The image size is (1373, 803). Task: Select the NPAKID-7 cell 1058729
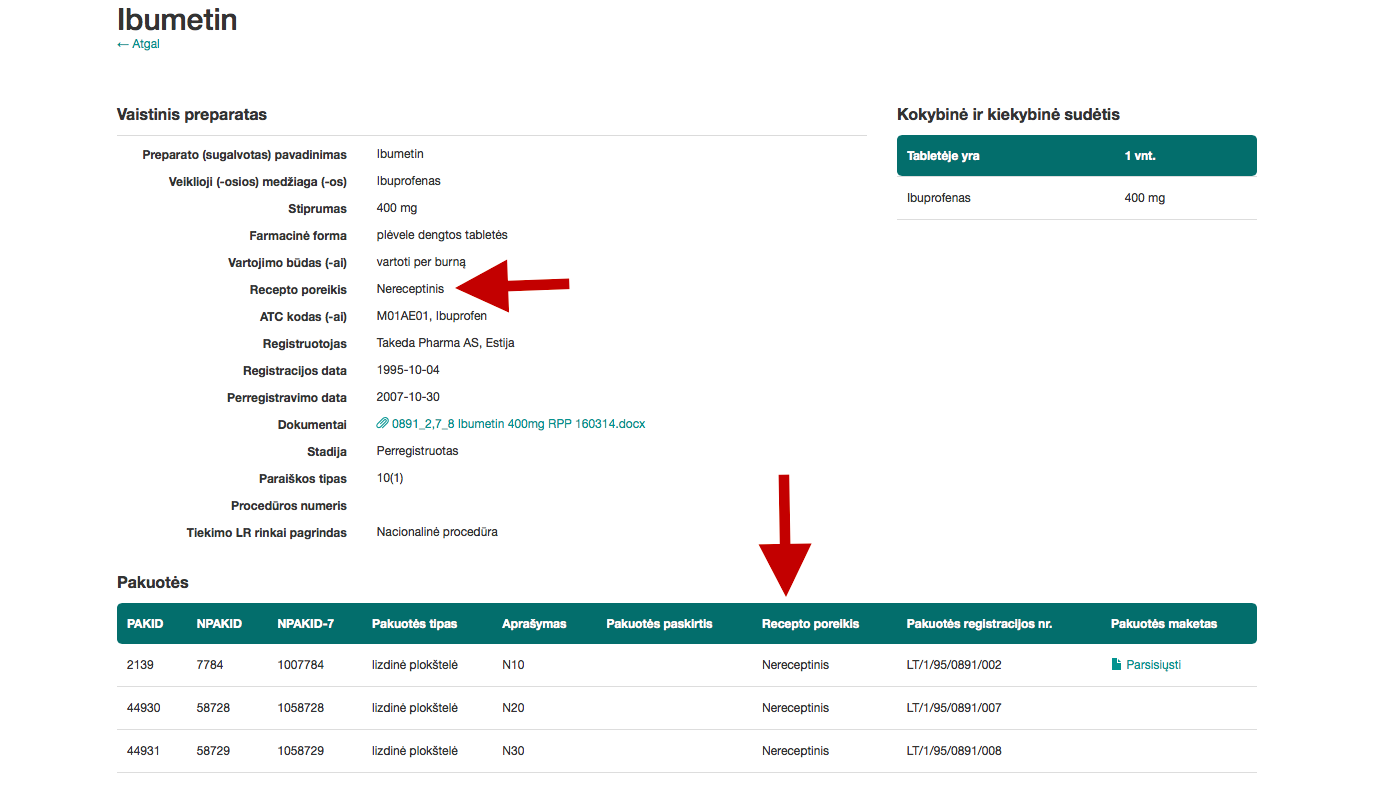[301, 751]
